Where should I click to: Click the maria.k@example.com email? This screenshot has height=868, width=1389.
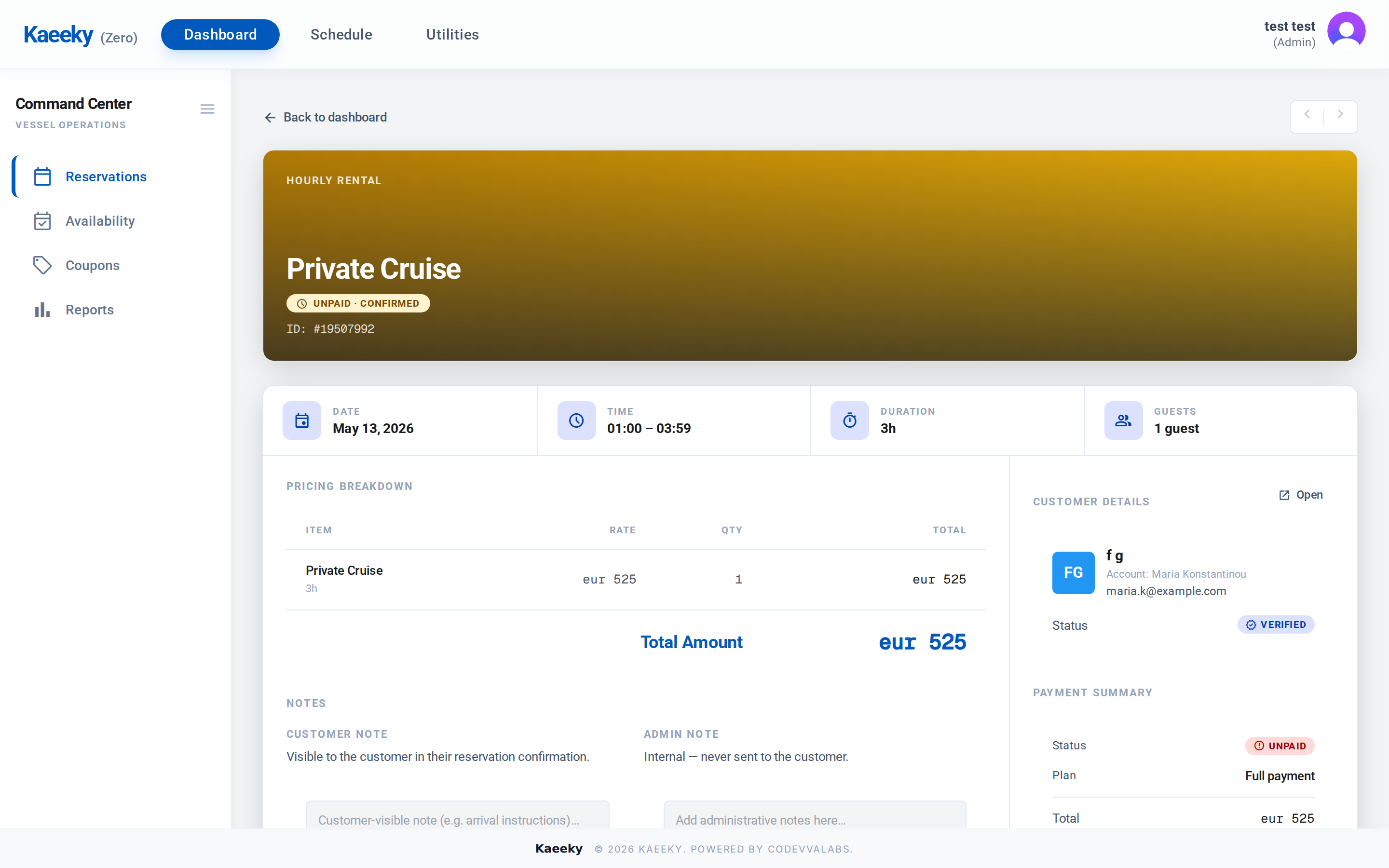[1166, 591]
